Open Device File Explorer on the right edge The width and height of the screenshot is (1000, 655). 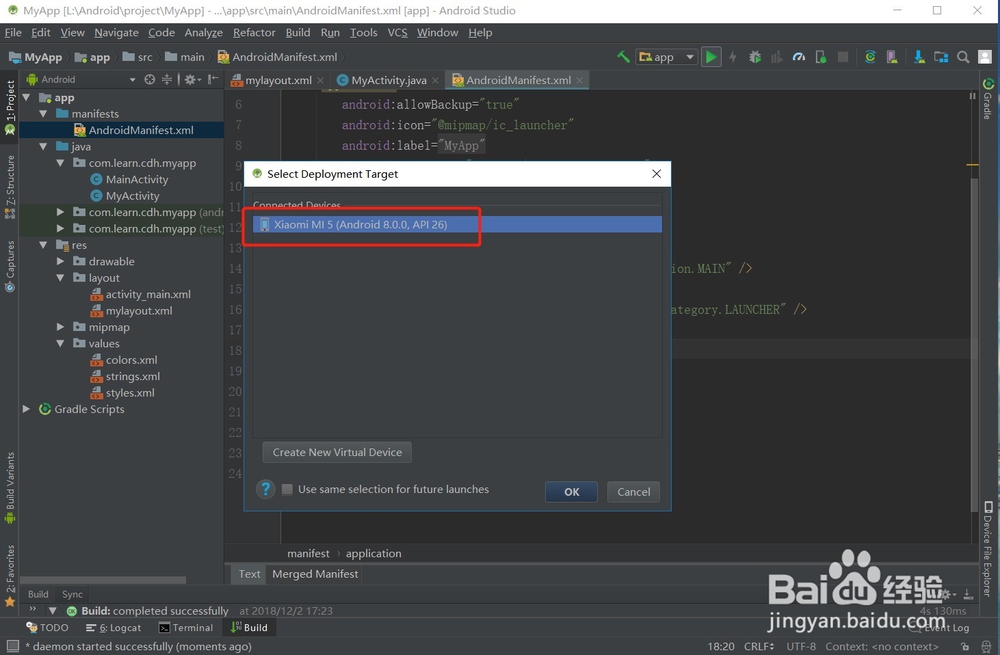tap(987, 548)
